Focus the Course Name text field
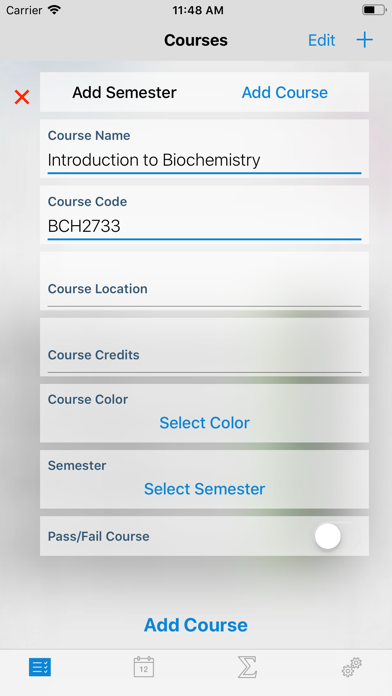The height and width of the screenshot is (696, 392). 204,160
